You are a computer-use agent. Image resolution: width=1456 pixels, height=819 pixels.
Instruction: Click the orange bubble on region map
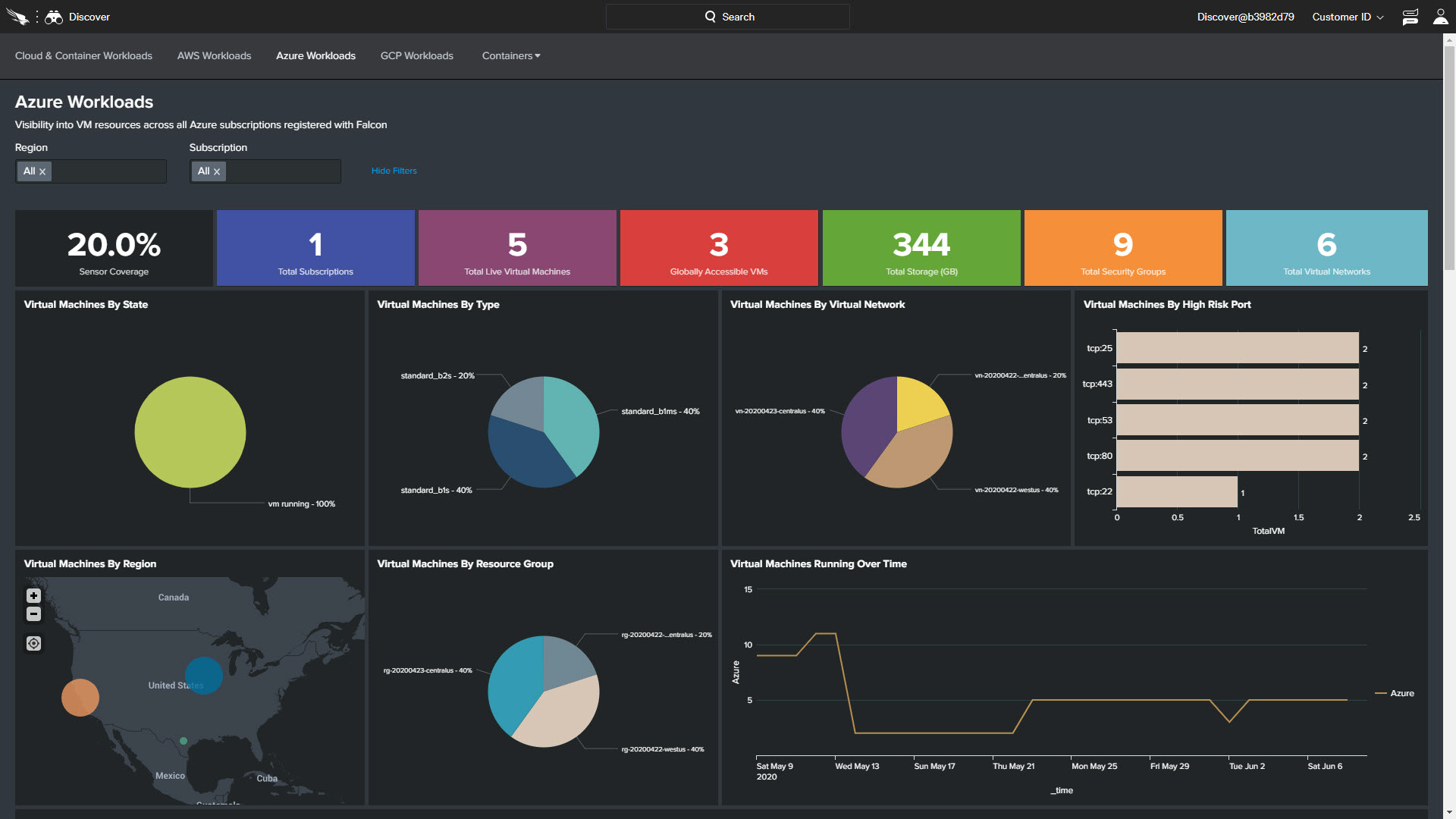(80, 698)
